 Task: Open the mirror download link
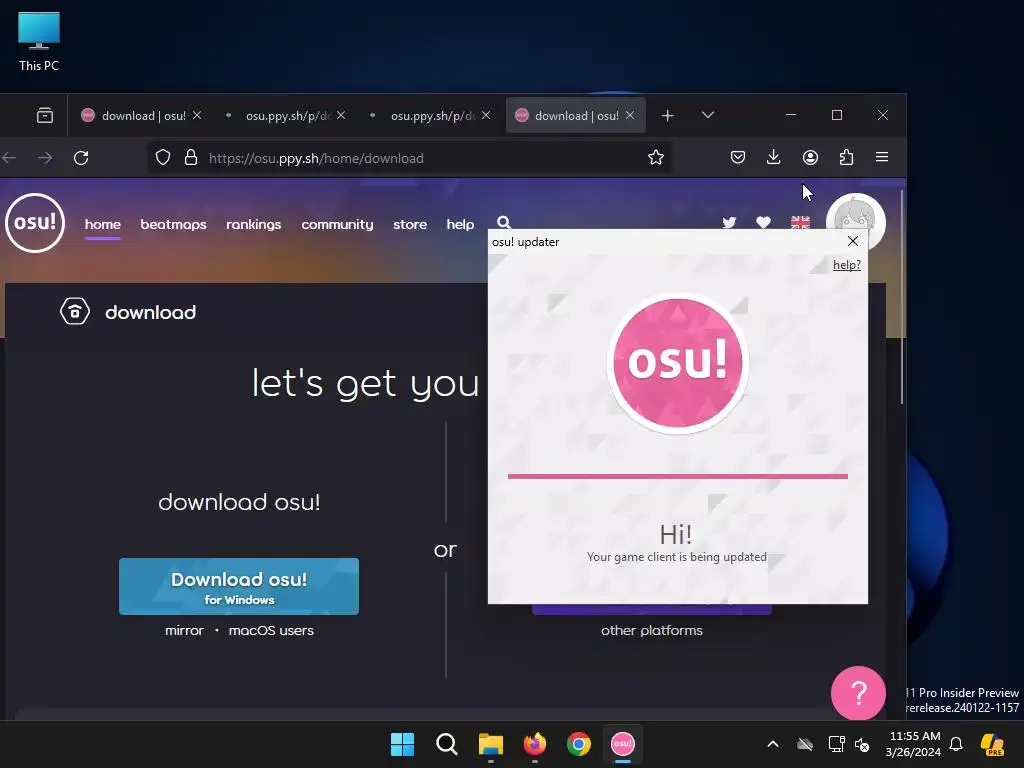pos(184,630)
